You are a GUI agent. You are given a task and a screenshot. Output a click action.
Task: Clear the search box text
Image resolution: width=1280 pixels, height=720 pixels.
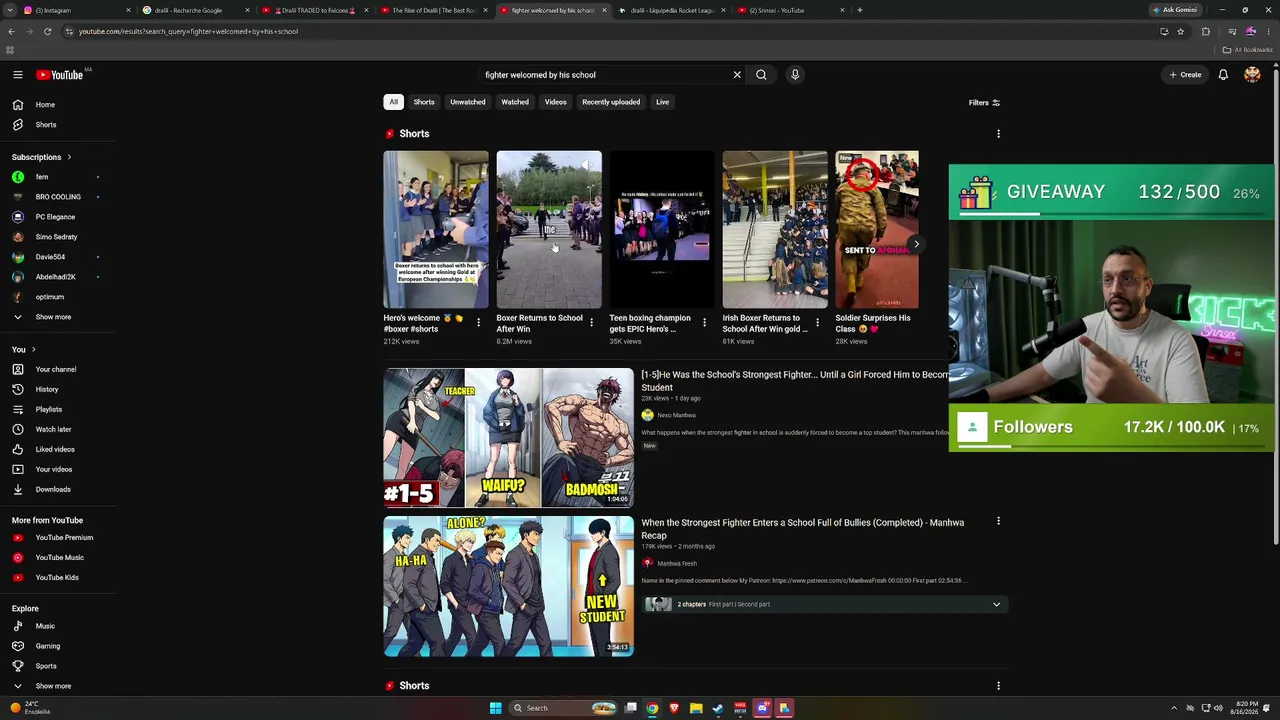pos(737,75)
